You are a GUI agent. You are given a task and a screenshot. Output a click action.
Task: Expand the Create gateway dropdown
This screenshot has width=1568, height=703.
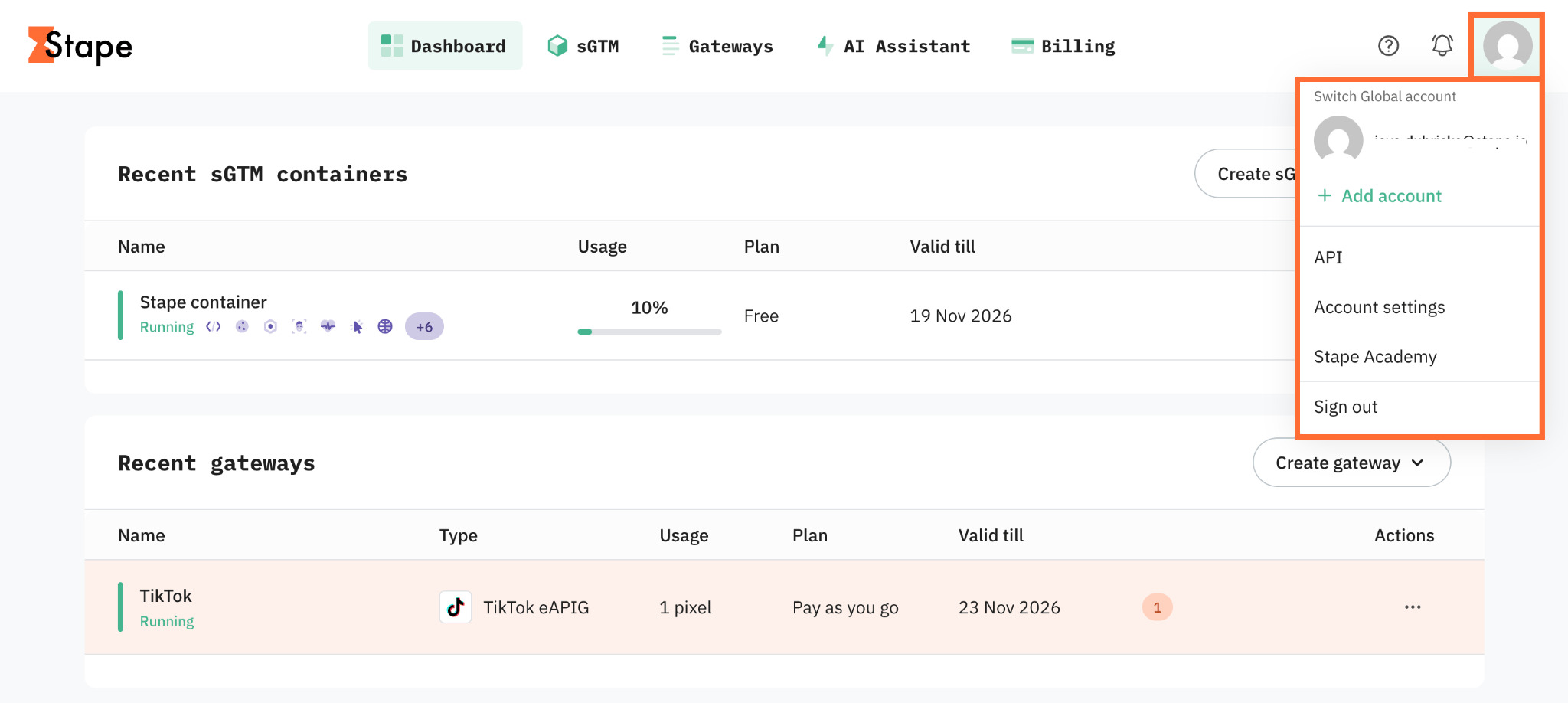[x=1351, y=463]
